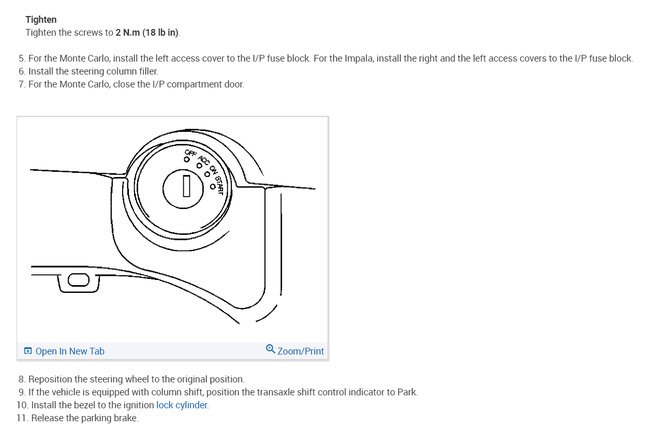Click step 6 Install the steering column filler
The width and height of the screenshot is (650, 429).
(88, 71)
